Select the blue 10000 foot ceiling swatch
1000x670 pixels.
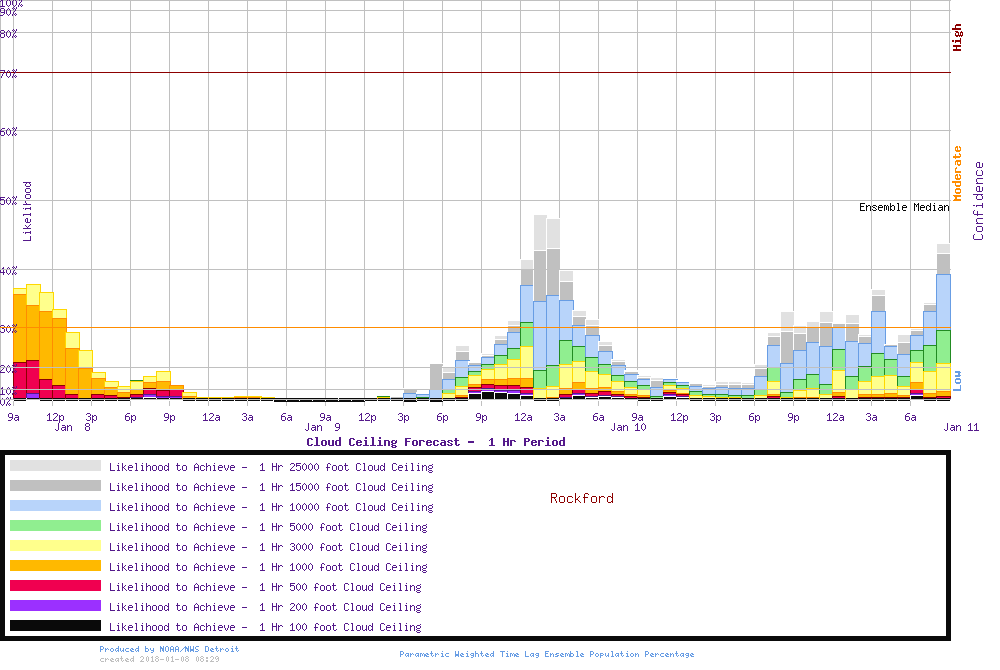tap(55, 506)
